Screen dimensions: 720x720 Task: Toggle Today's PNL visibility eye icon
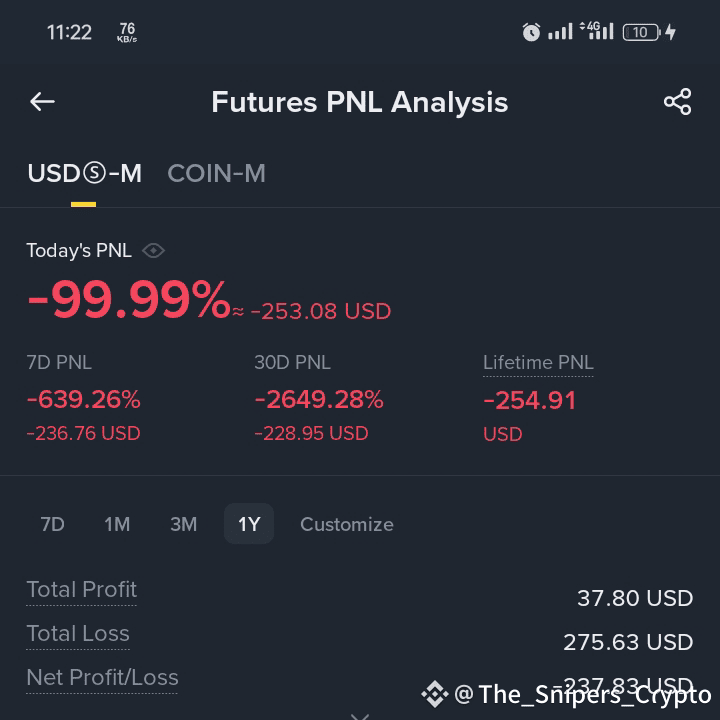click(x=153, y=251)
